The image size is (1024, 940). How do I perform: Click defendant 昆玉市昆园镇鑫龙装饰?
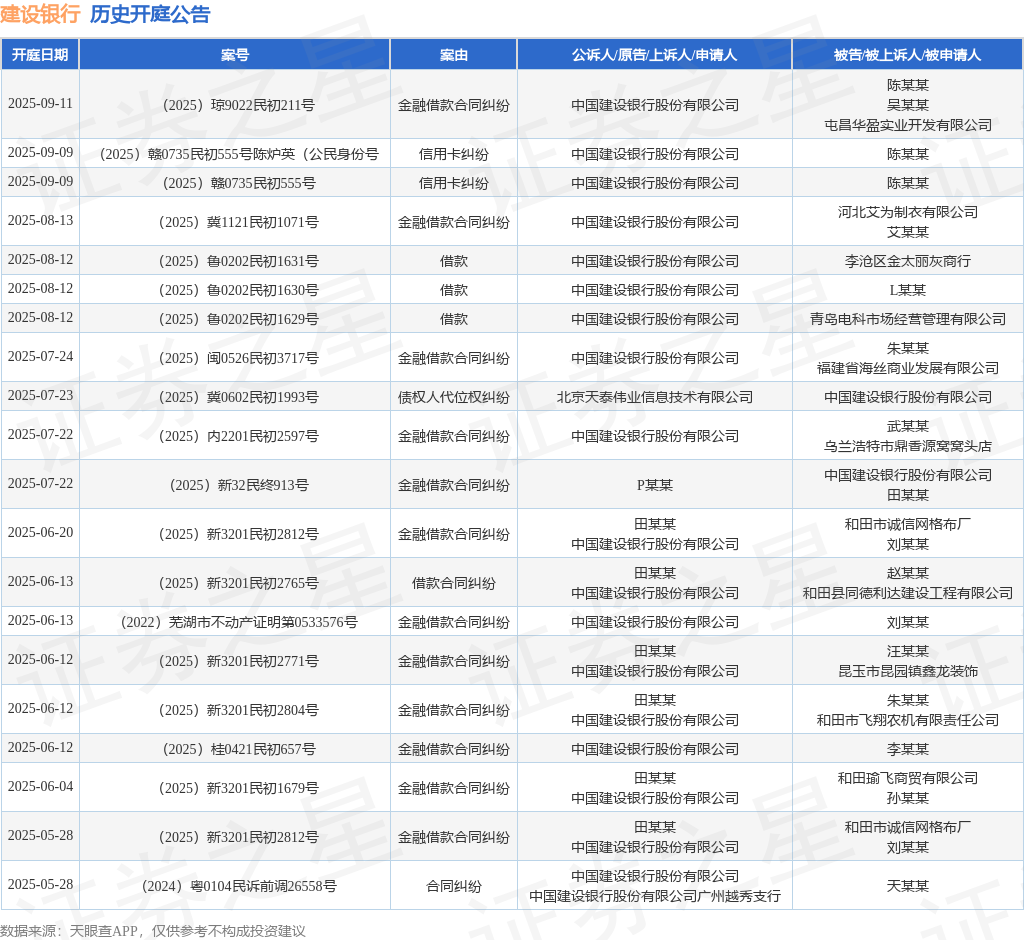[908, 672]
